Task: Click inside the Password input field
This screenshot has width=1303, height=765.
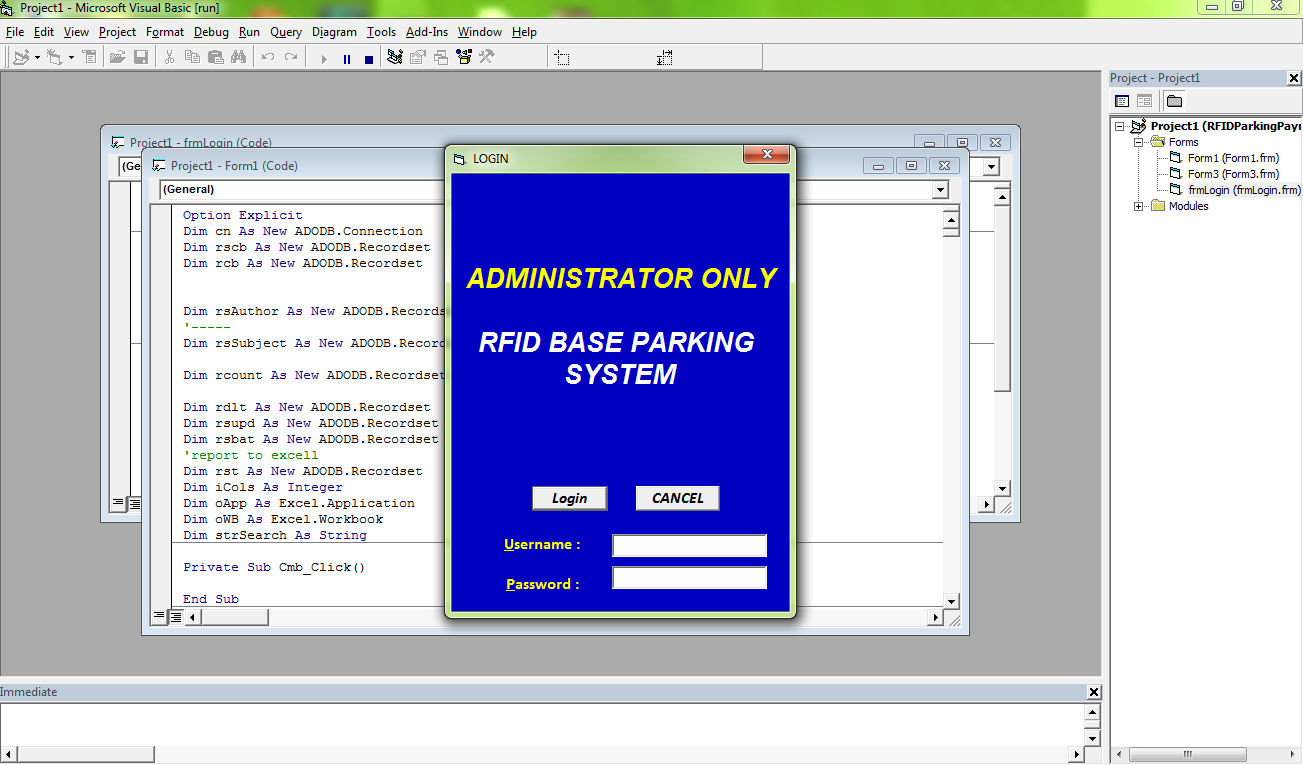Action: click(689, 577)
